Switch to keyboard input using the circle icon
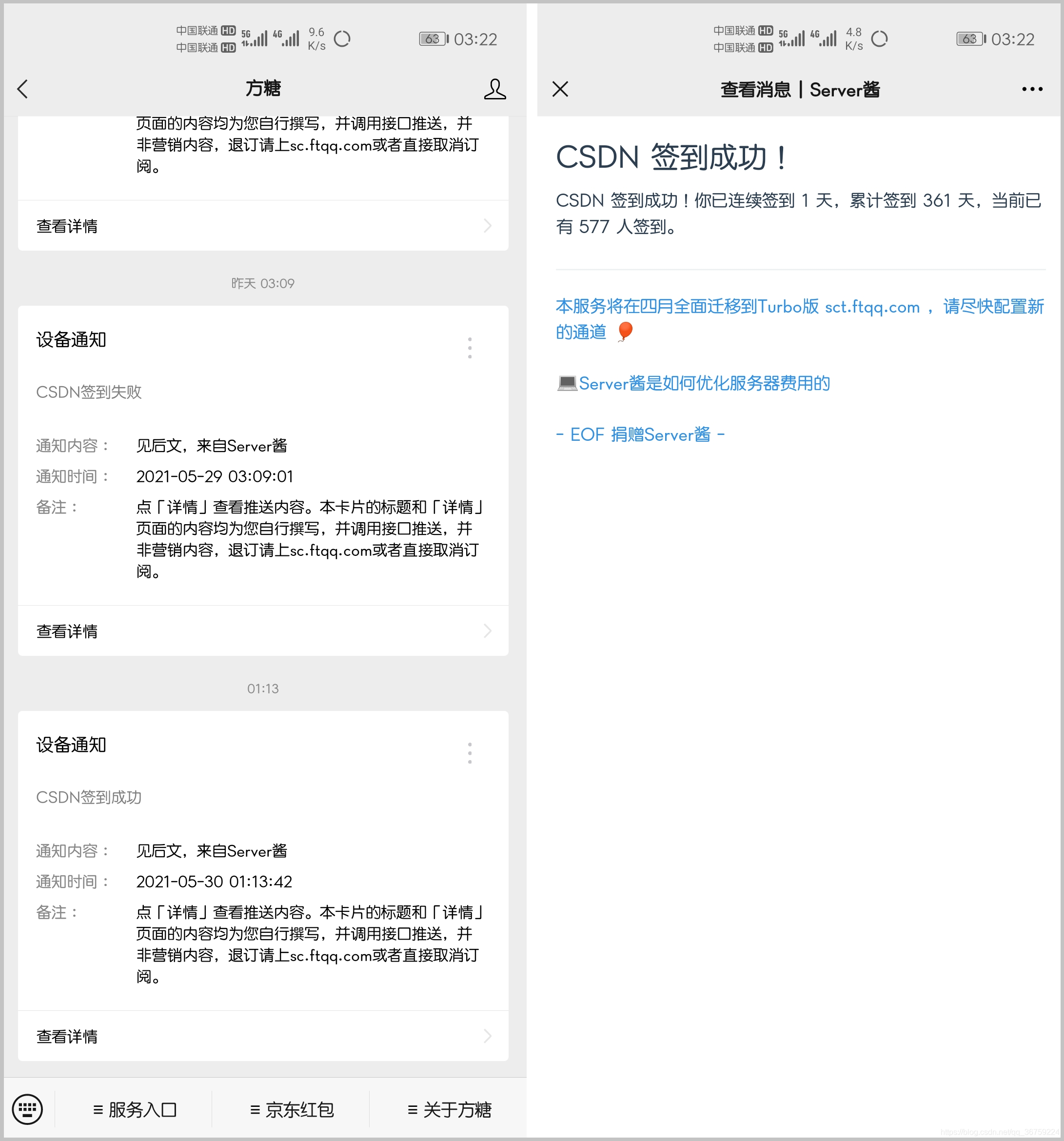Viewport: 1064px width, 1141px height. pyautogui.click(x=26, y=1109)
